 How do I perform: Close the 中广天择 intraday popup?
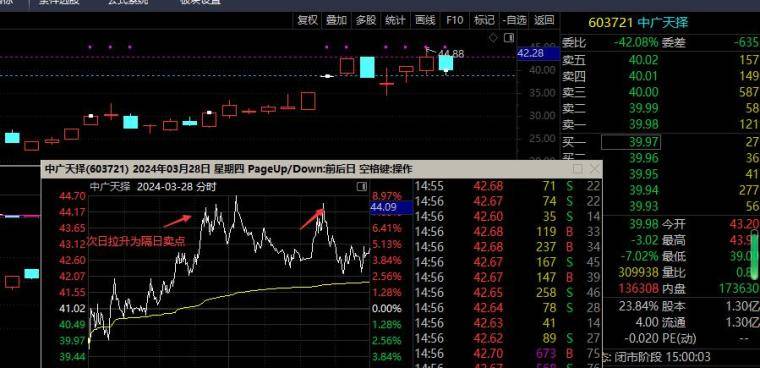click(595, 169)
